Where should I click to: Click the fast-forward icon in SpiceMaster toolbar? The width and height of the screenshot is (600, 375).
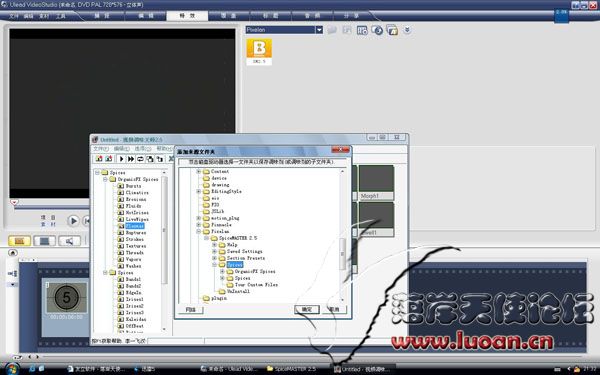pyautogui.click(x=131, y=159)
